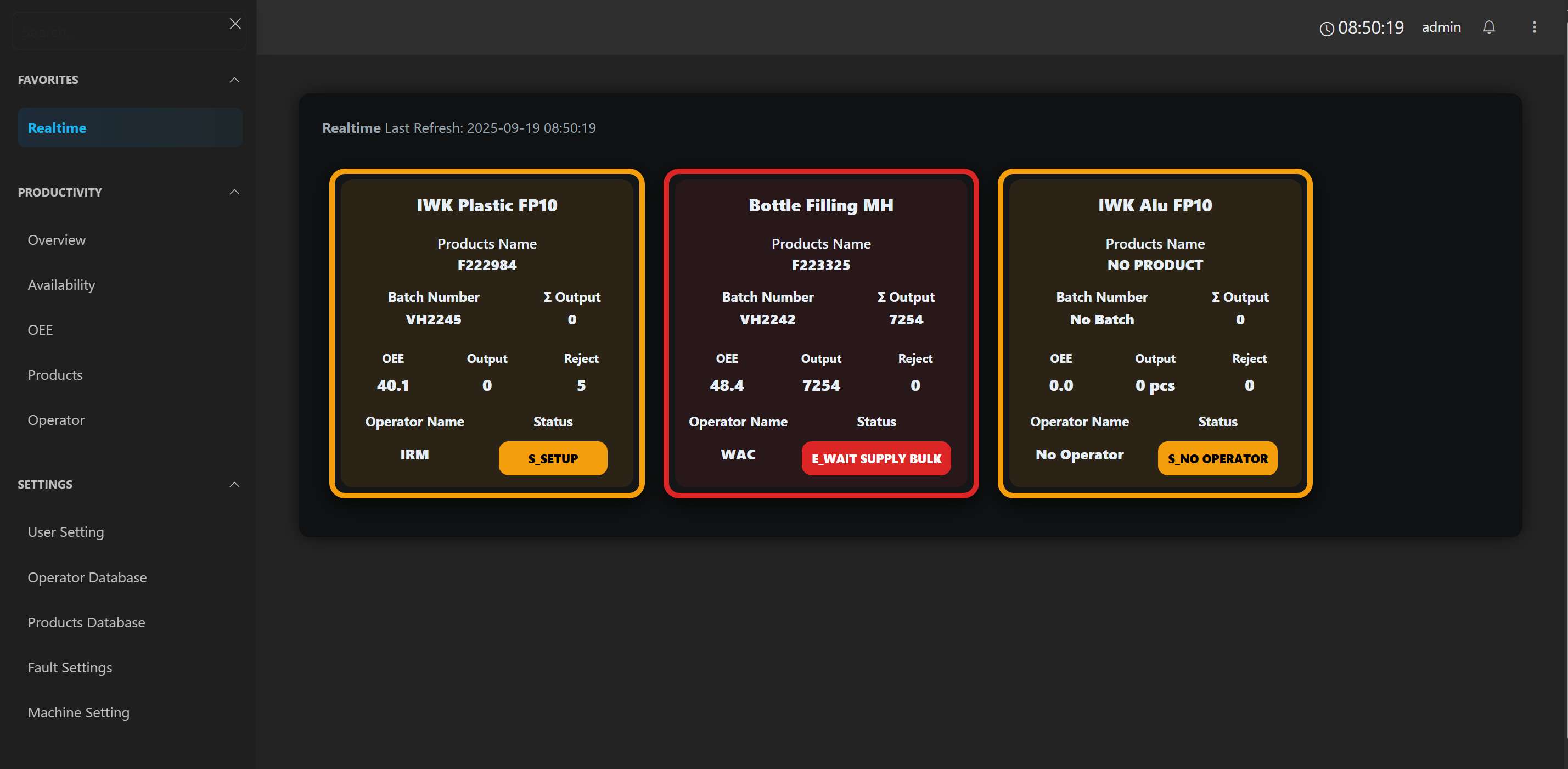The height and width of the screenshot is (769, 1568).
Task: Open the notifications bell
Action: pyautogui.click(x=1490, y=27)
